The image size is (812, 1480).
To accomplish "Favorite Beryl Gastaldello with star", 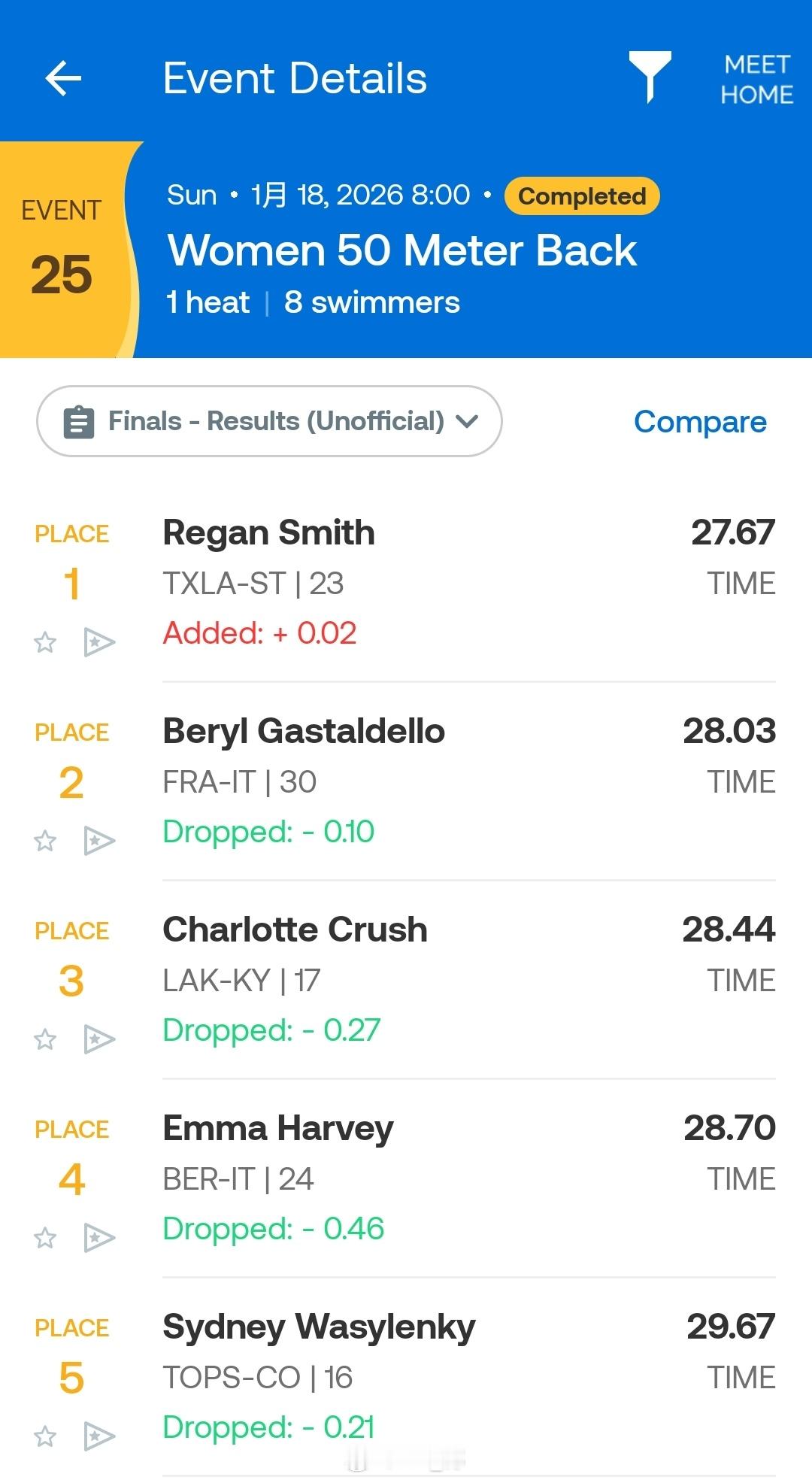I will pyautogui.click(x=45, y=841).
